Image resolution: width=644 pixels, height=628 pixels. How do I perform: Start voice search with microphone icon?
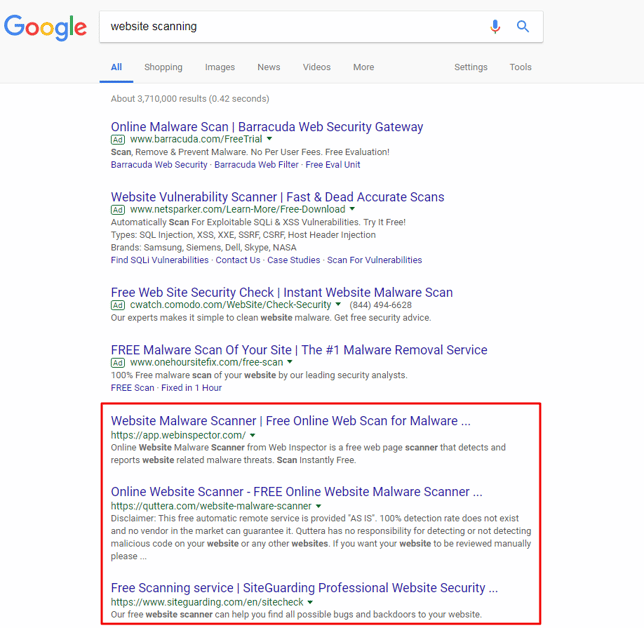coord(495,26)
